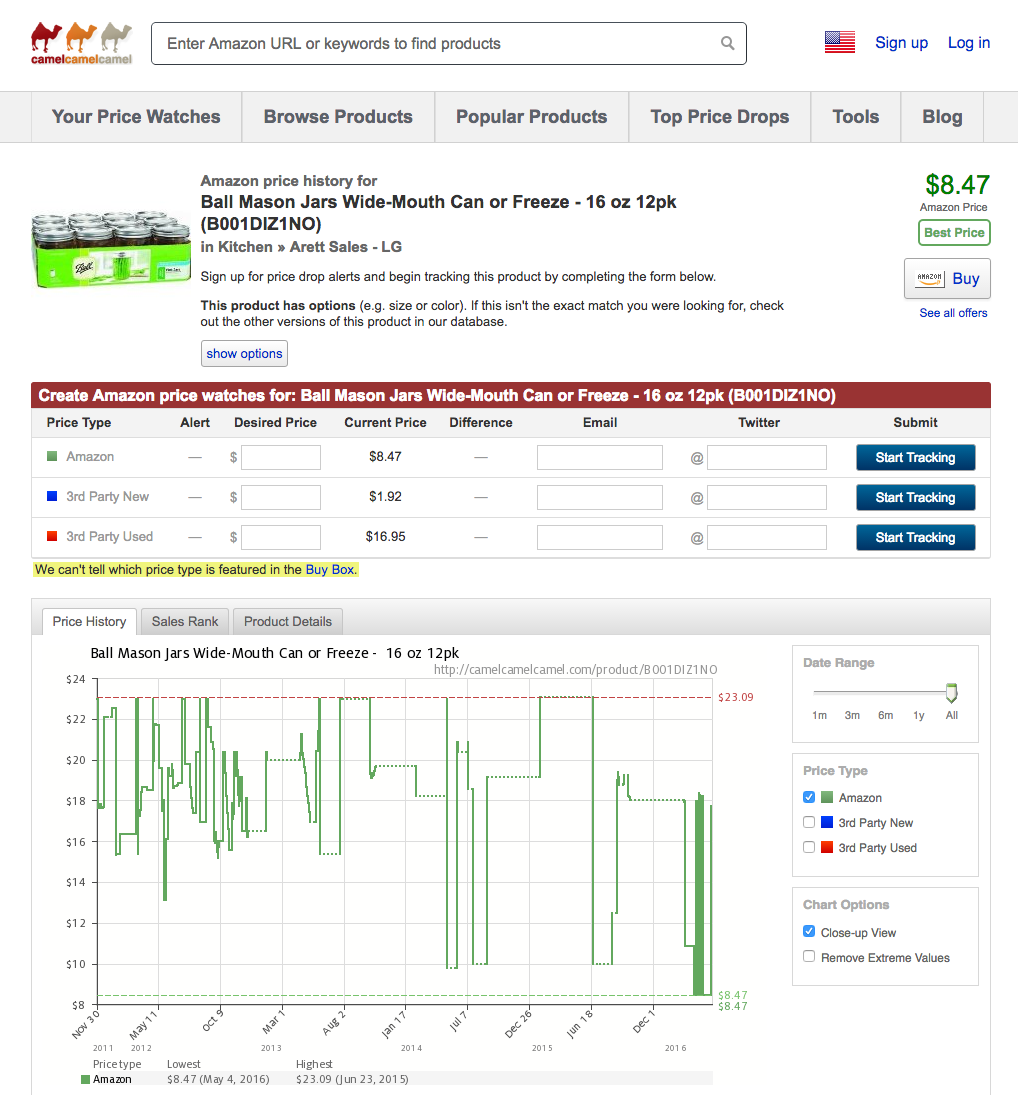Click the Amazon logo on Buy button

pos(929,279)
